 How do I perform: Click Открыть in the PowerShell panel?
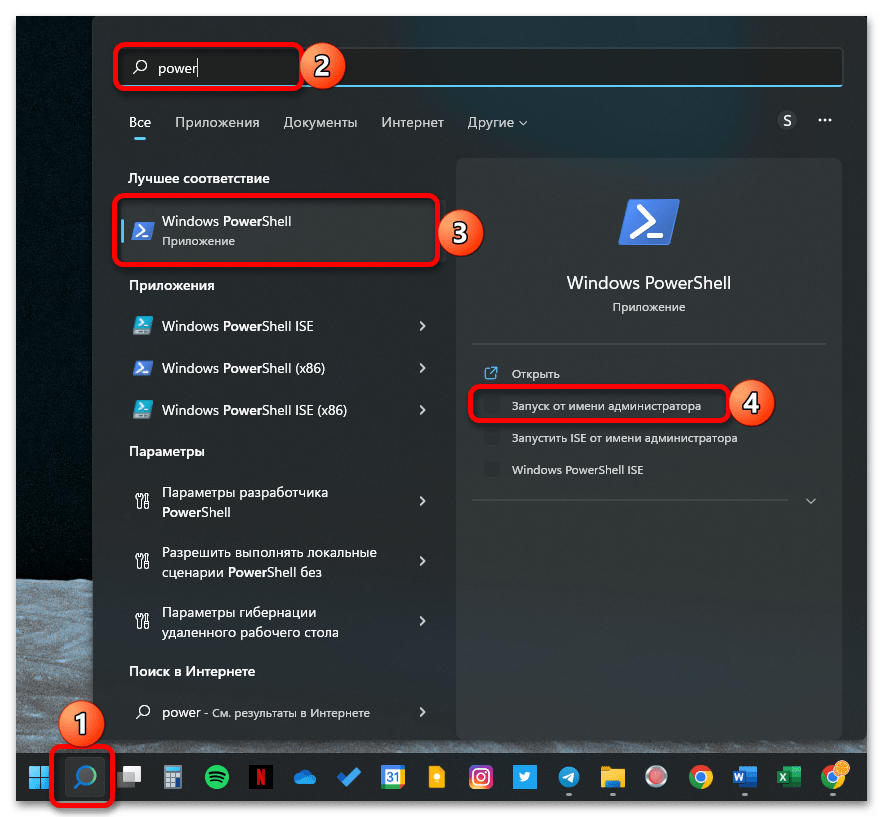535,374
